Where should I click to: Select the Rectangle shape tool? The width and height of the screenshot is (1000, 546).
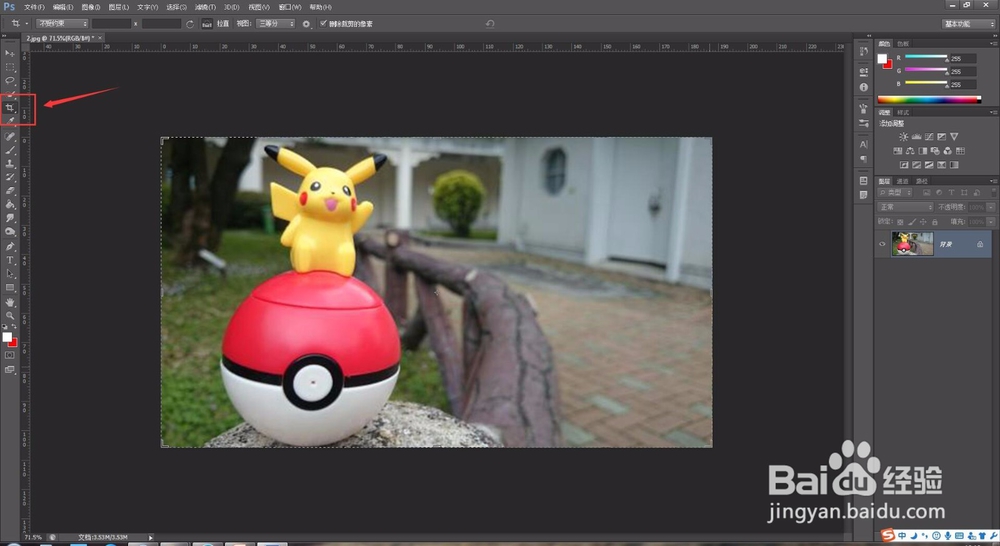pyautogui.click(x=10, y=288)
